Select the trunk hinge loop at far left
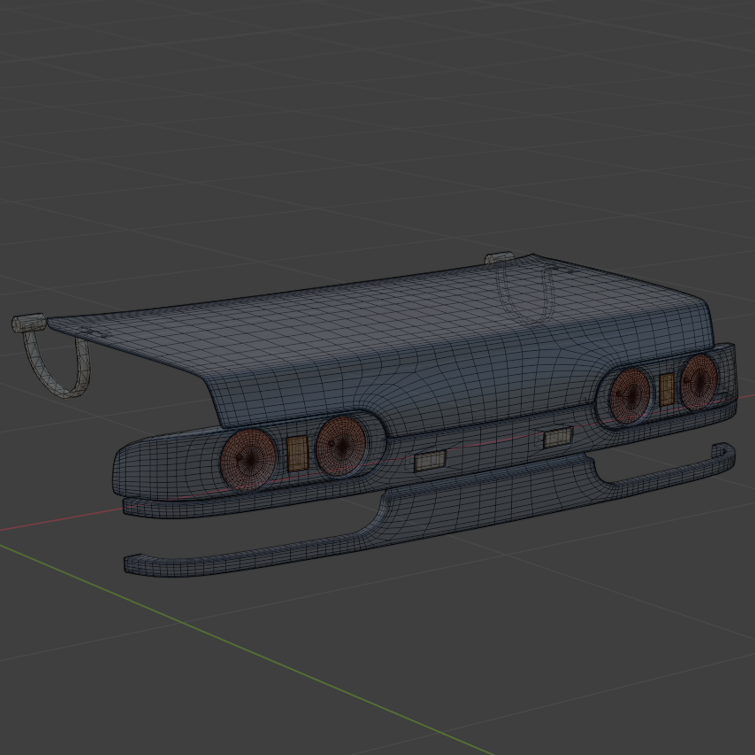Image resolution: width=755 pixels, height=755 pixels. (x=51, y=355)
